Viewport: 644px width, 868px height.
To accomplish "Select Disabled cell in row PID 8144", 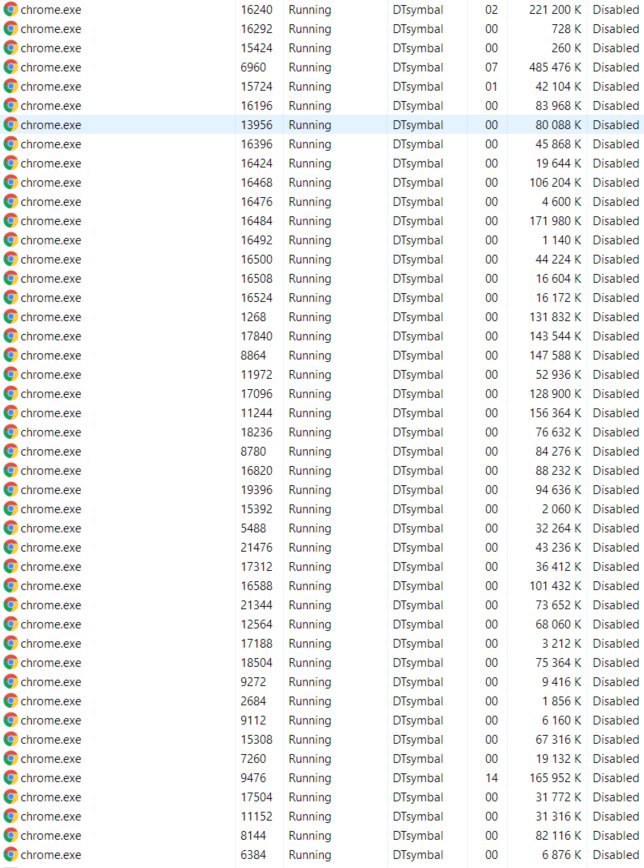I will pyautogui.click(x=616, y=835).
